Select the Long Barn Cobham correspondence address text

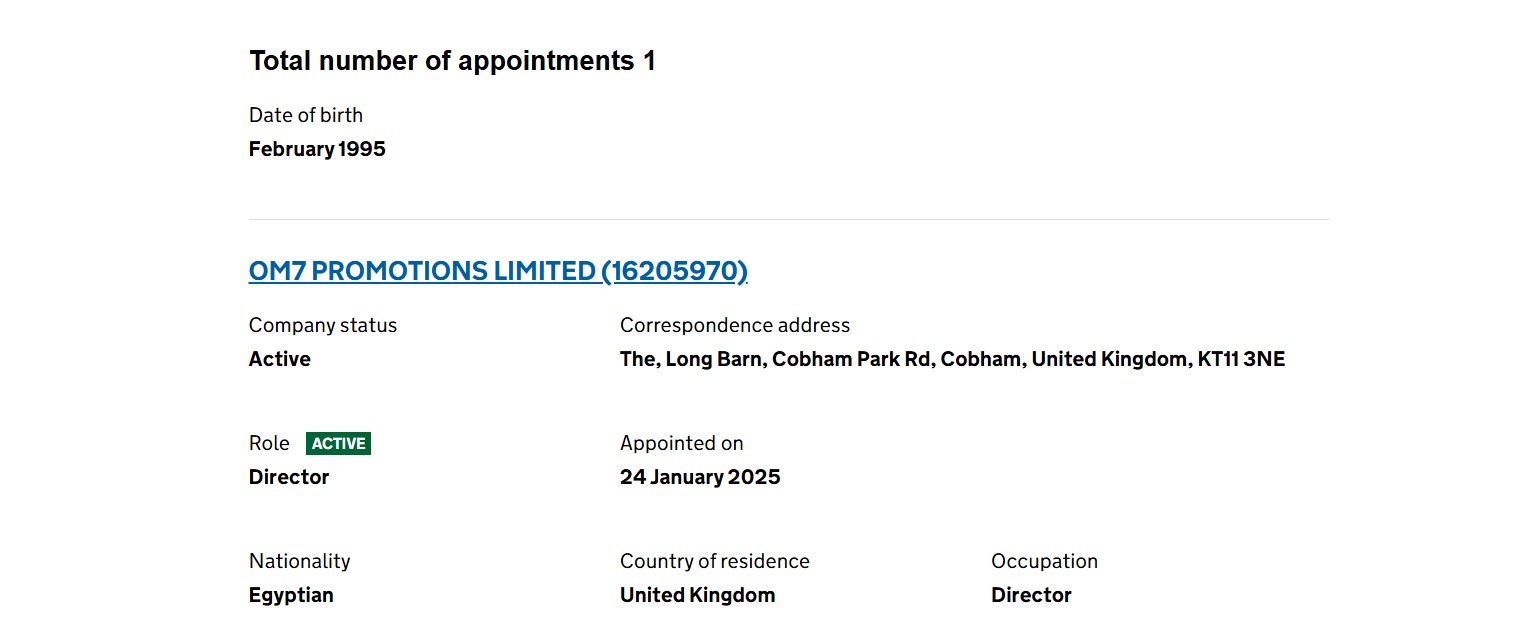(952, 359)
